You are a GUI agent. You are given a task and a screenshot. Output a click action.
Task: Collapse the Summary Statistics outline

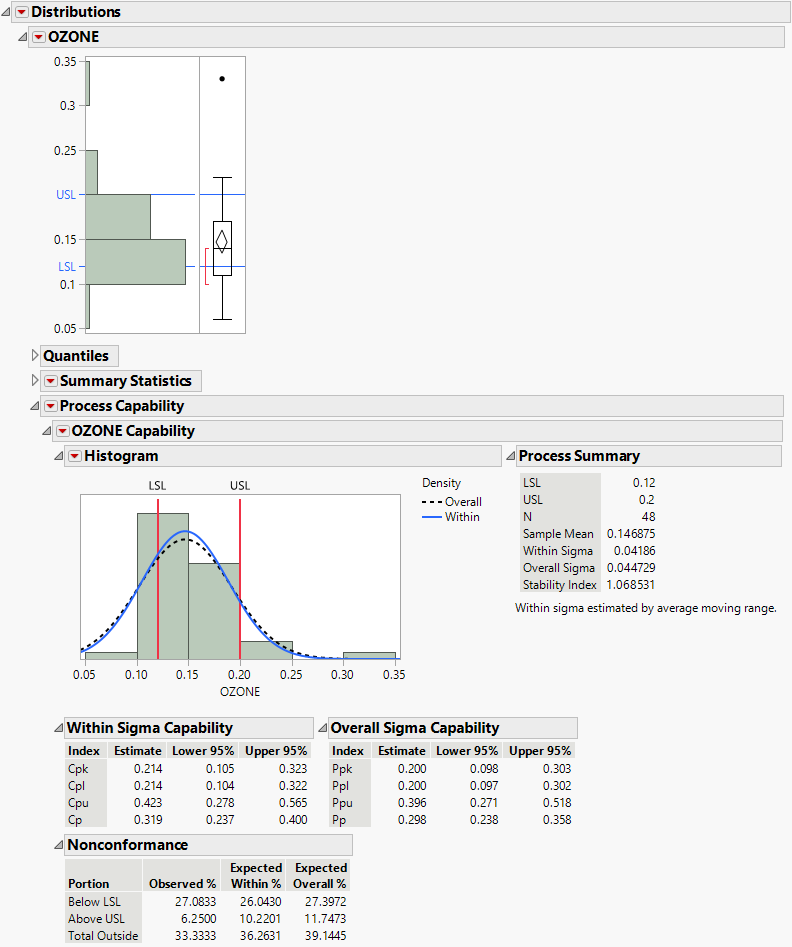tap(35, 381)
